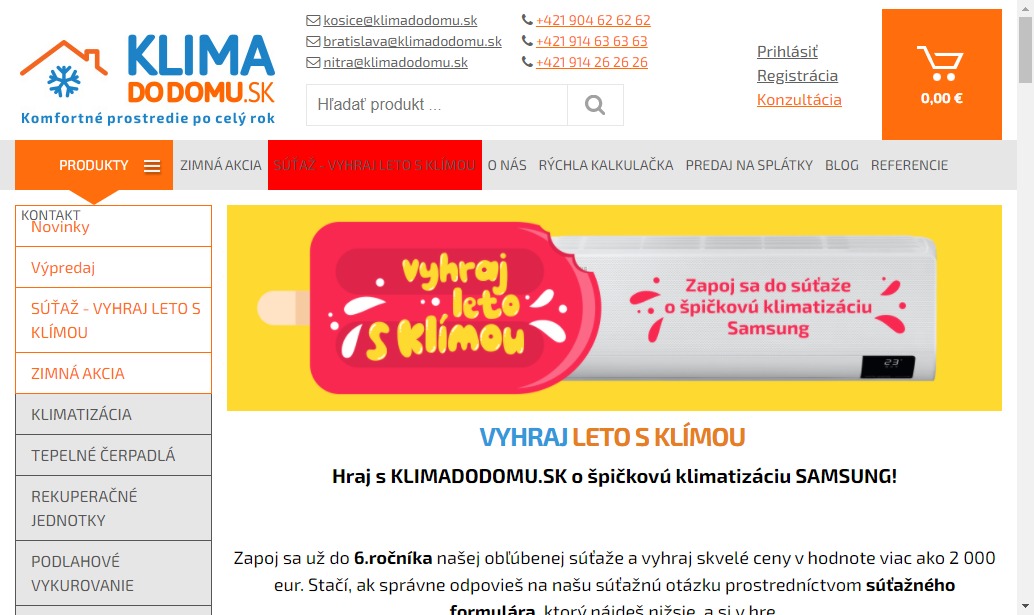
Task: Open the RÝCHLA KALKULAČKA menu item
Action: pos(606,165)
